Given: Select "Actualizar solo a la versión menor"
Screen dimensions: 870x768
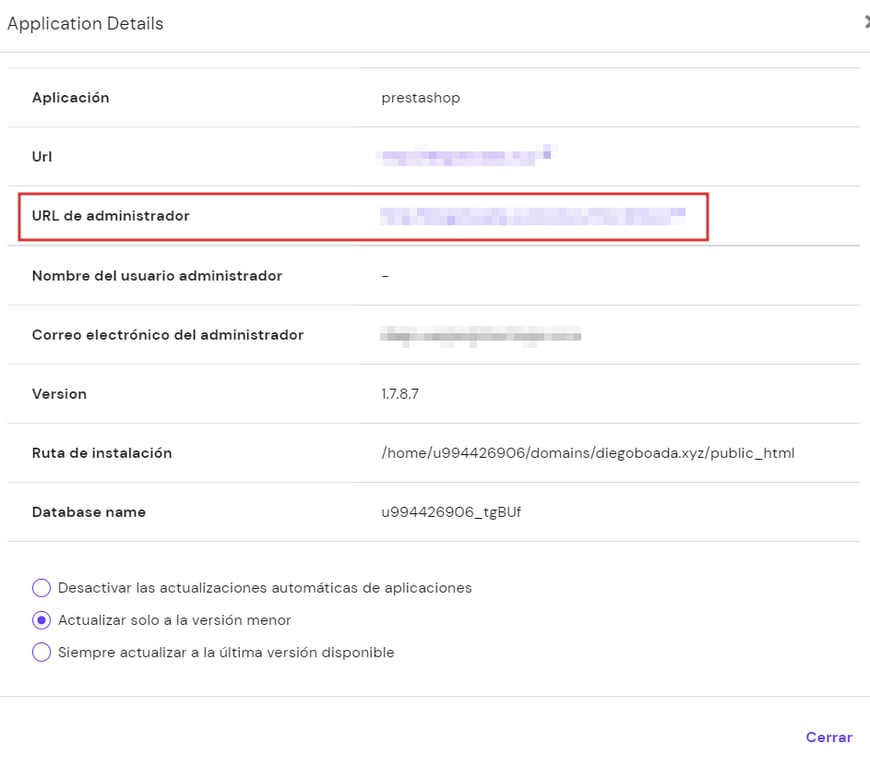Looking at the screenshot, I should pos(41,620).
